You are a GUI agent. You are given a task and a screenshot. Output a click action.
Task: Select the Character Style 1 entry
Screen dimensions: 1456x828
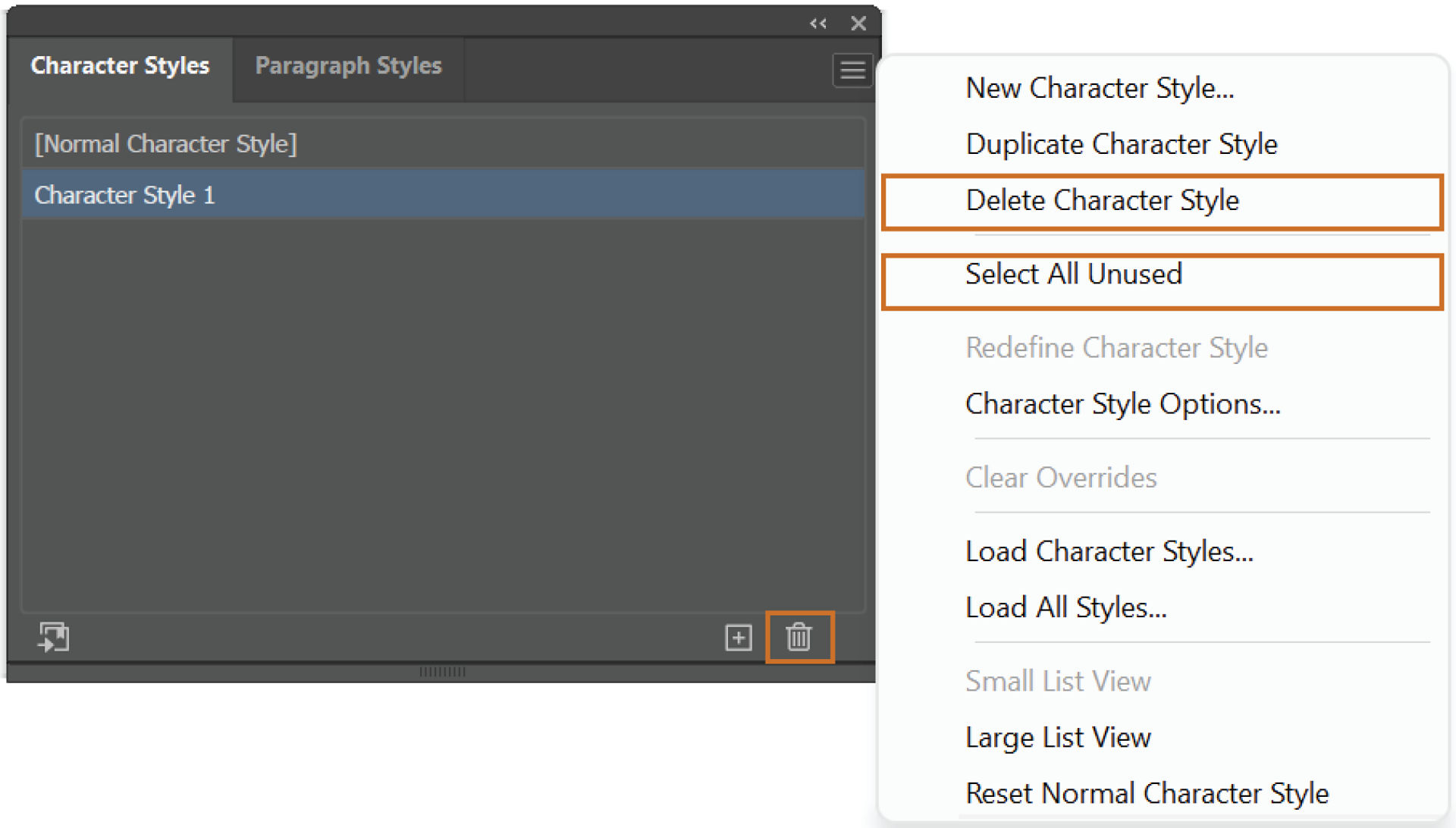click(x=125, y=195)
